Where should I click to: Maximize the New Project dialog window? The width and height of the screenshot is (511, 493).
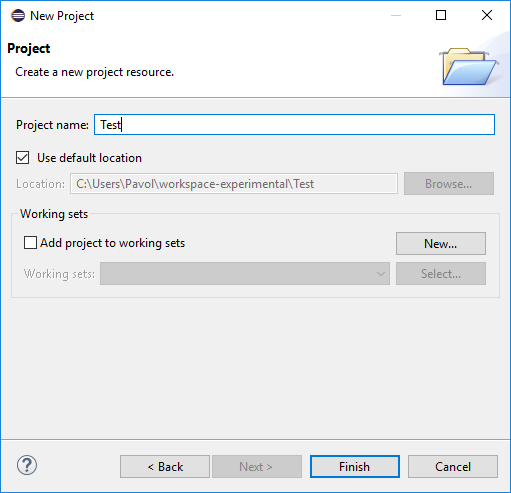tap(441, 15)
